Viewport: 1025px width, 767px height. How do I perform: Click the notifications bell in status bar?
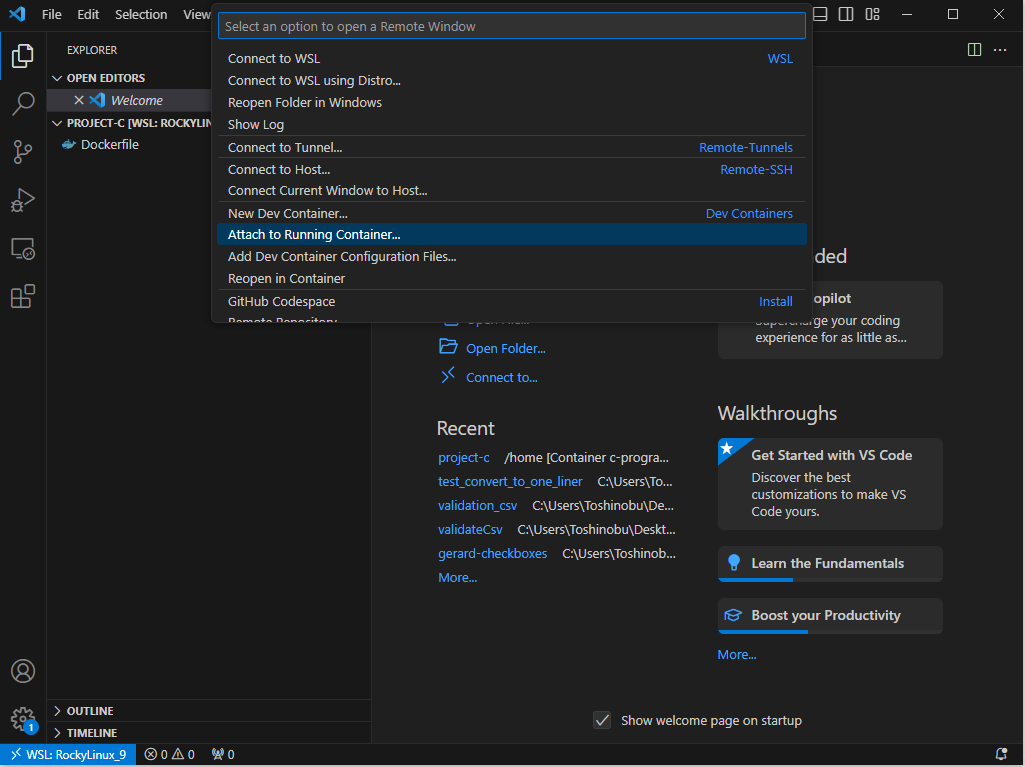pyautogui.click(x=1001, y=755)
